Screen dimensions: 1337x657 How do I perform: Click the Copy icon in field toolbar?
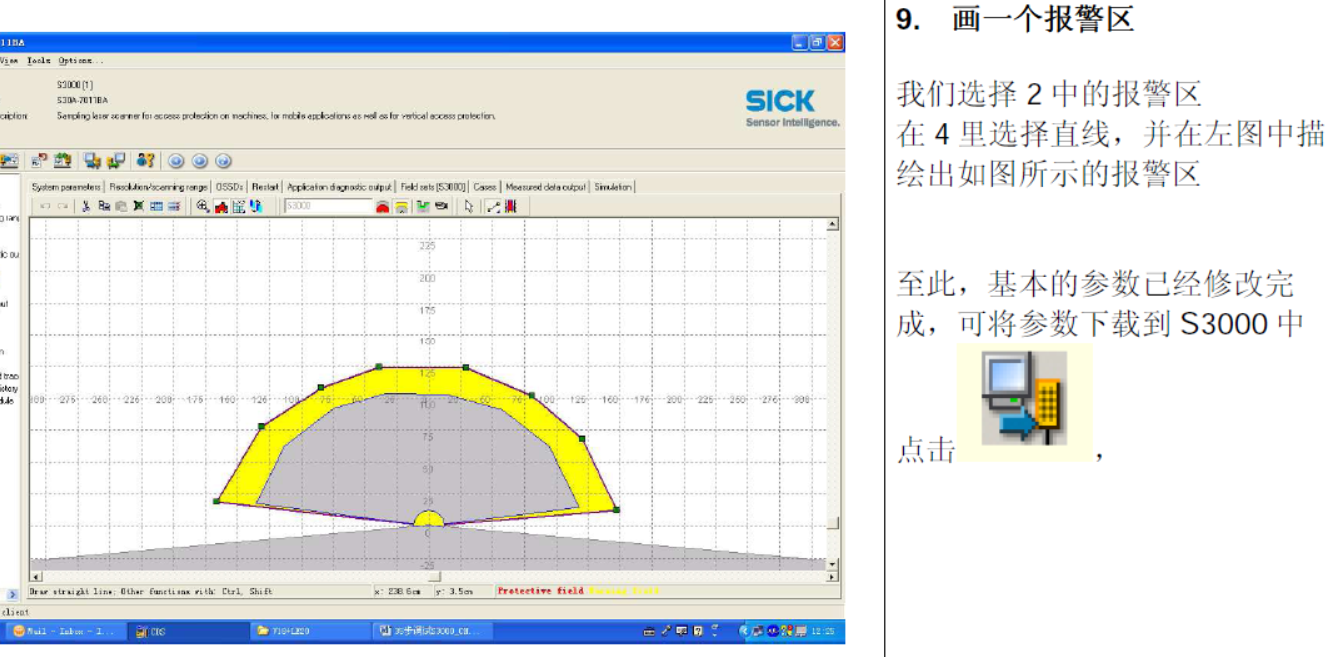[x=104, y=206]
